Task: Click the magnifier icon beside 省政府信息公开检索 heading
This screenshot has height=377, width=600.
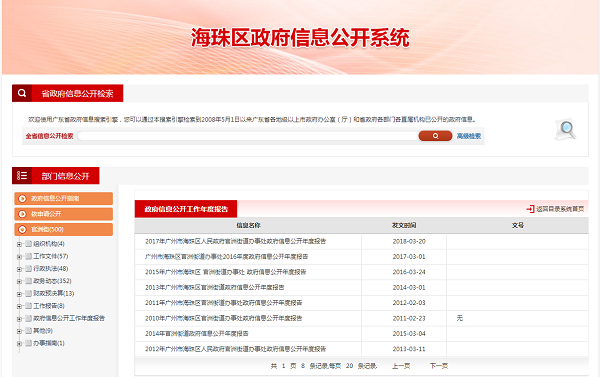Action: pos(22,93)
